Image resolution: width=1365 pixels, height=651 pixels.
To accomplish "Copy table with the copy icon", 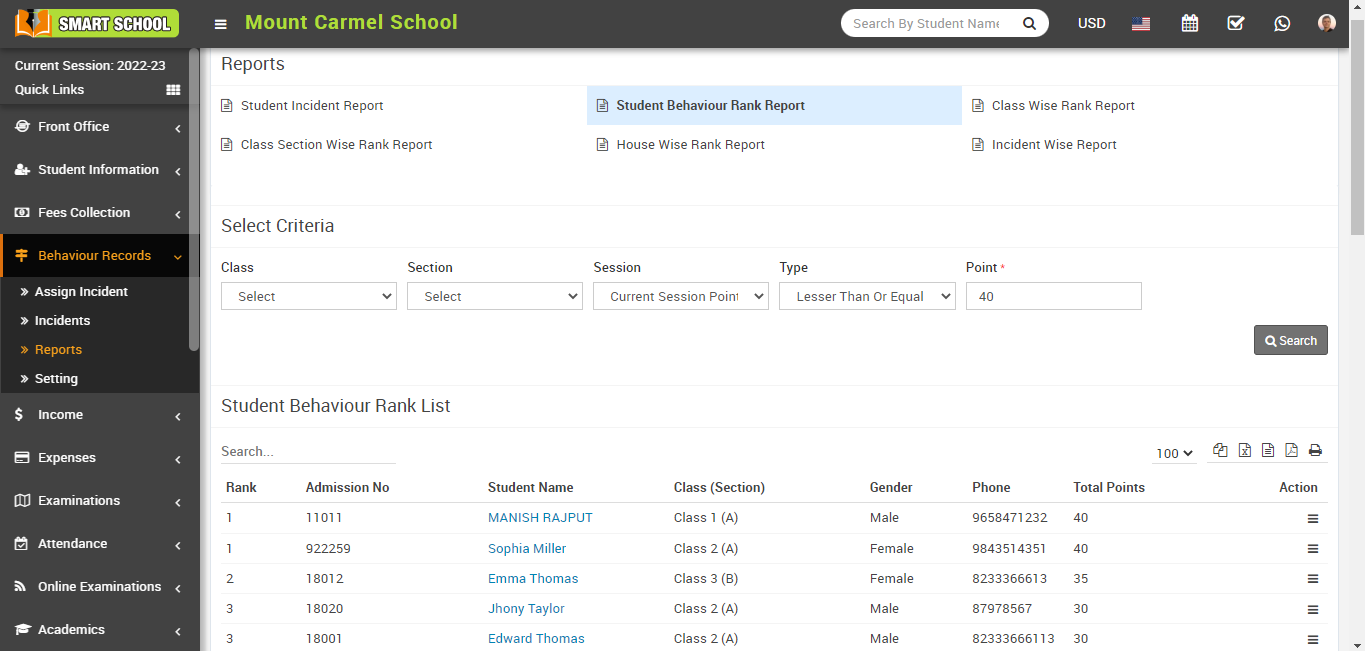I will pyautogui.click(x=1220, y=451).
